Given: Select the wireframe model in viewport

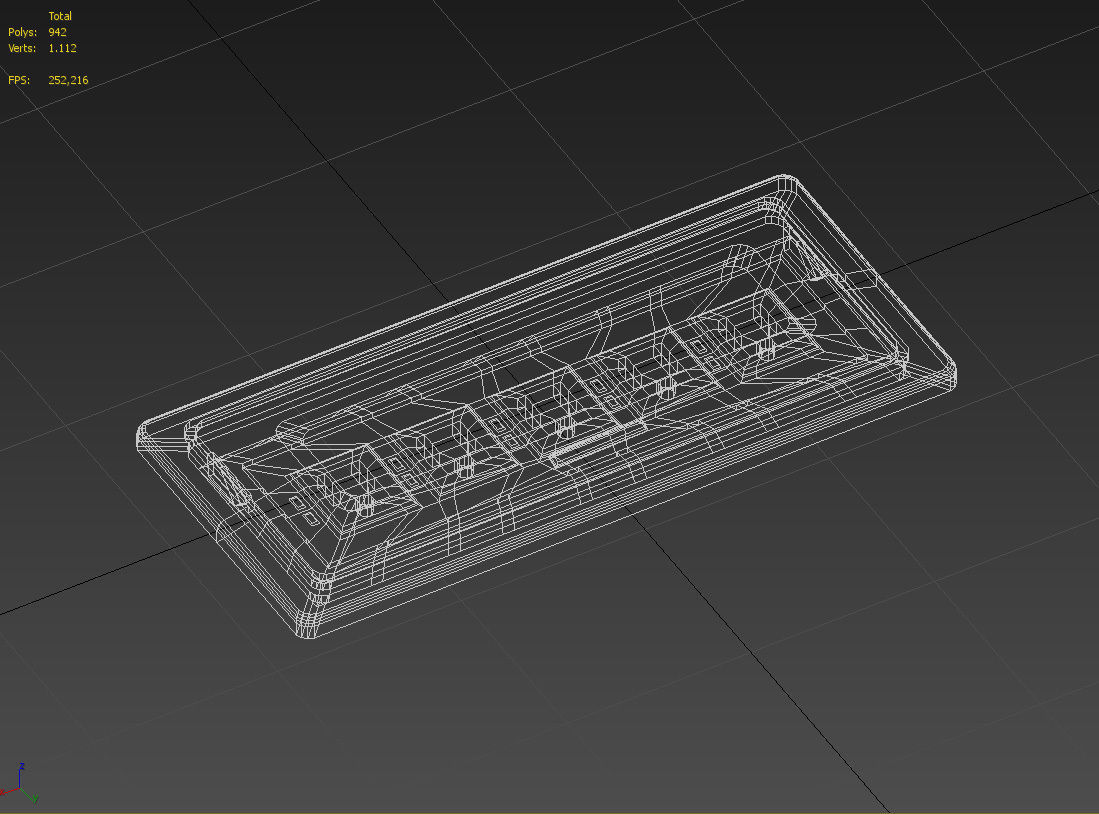Looking at the screenshot, I should pyautogui.click(x=546, y=407).
